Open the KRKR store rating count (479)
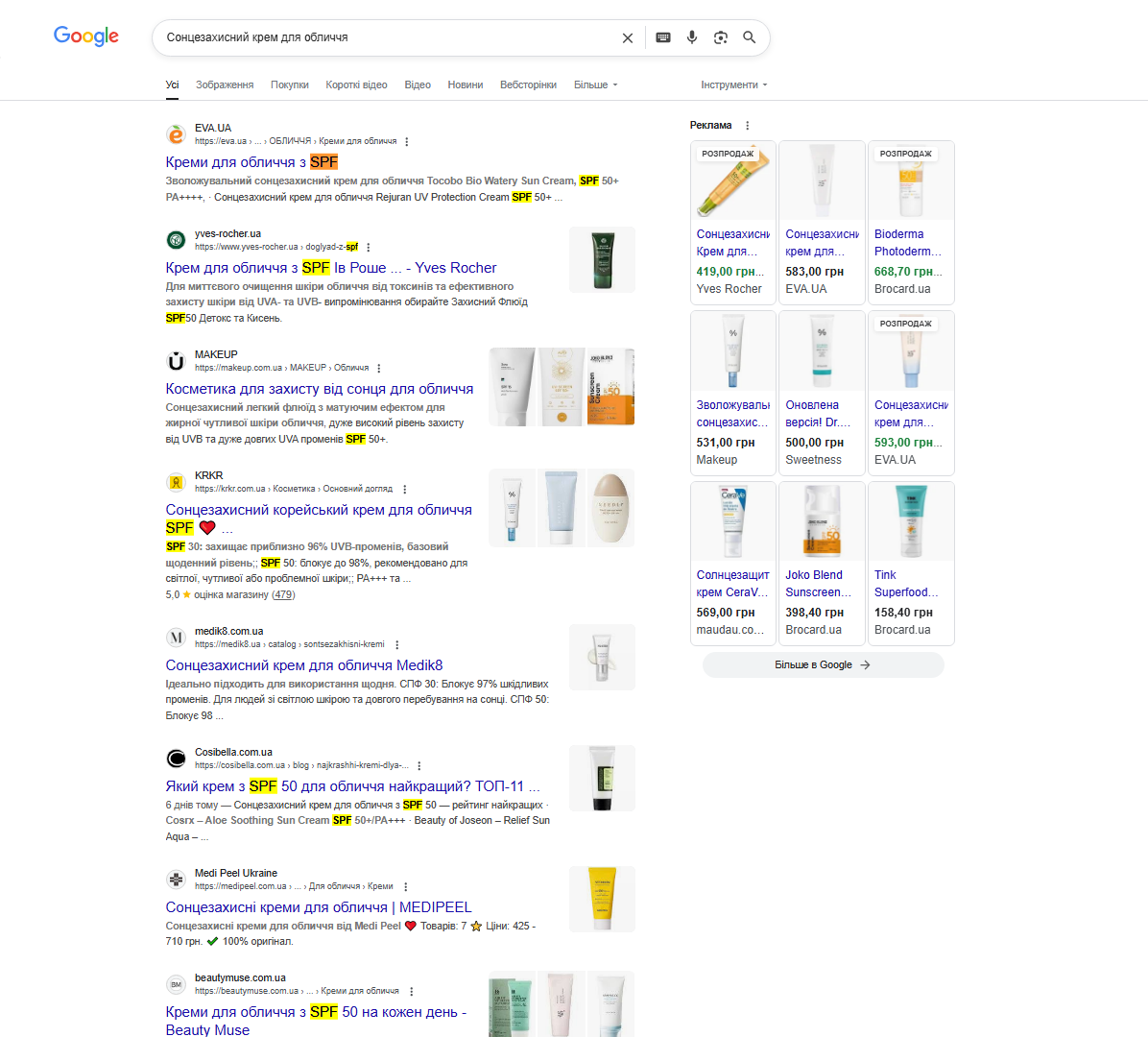Image resolution: width=1148 pixels, height=1037 pixels. 283,594
